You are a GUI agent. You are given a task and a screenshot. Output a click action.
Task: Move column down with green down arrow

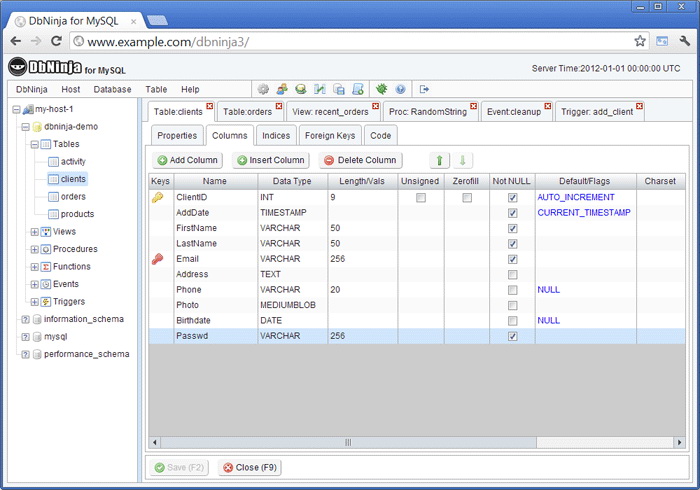[462, 160]
